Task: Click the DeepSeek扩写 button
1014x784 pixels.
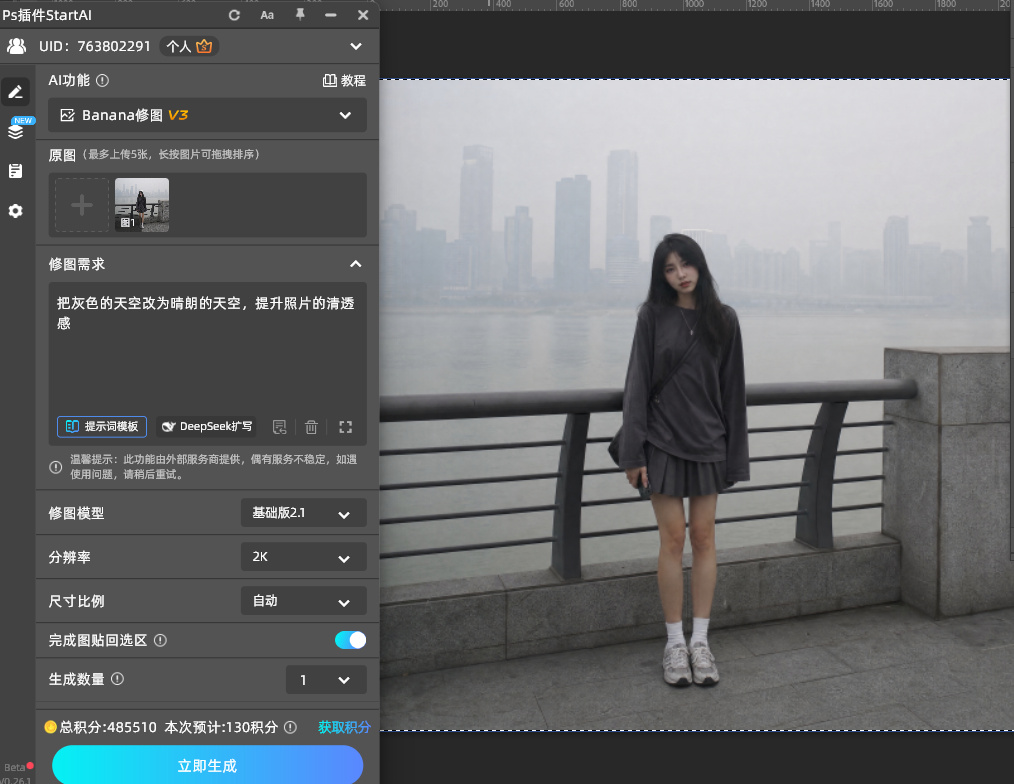Action: [206, 427]
